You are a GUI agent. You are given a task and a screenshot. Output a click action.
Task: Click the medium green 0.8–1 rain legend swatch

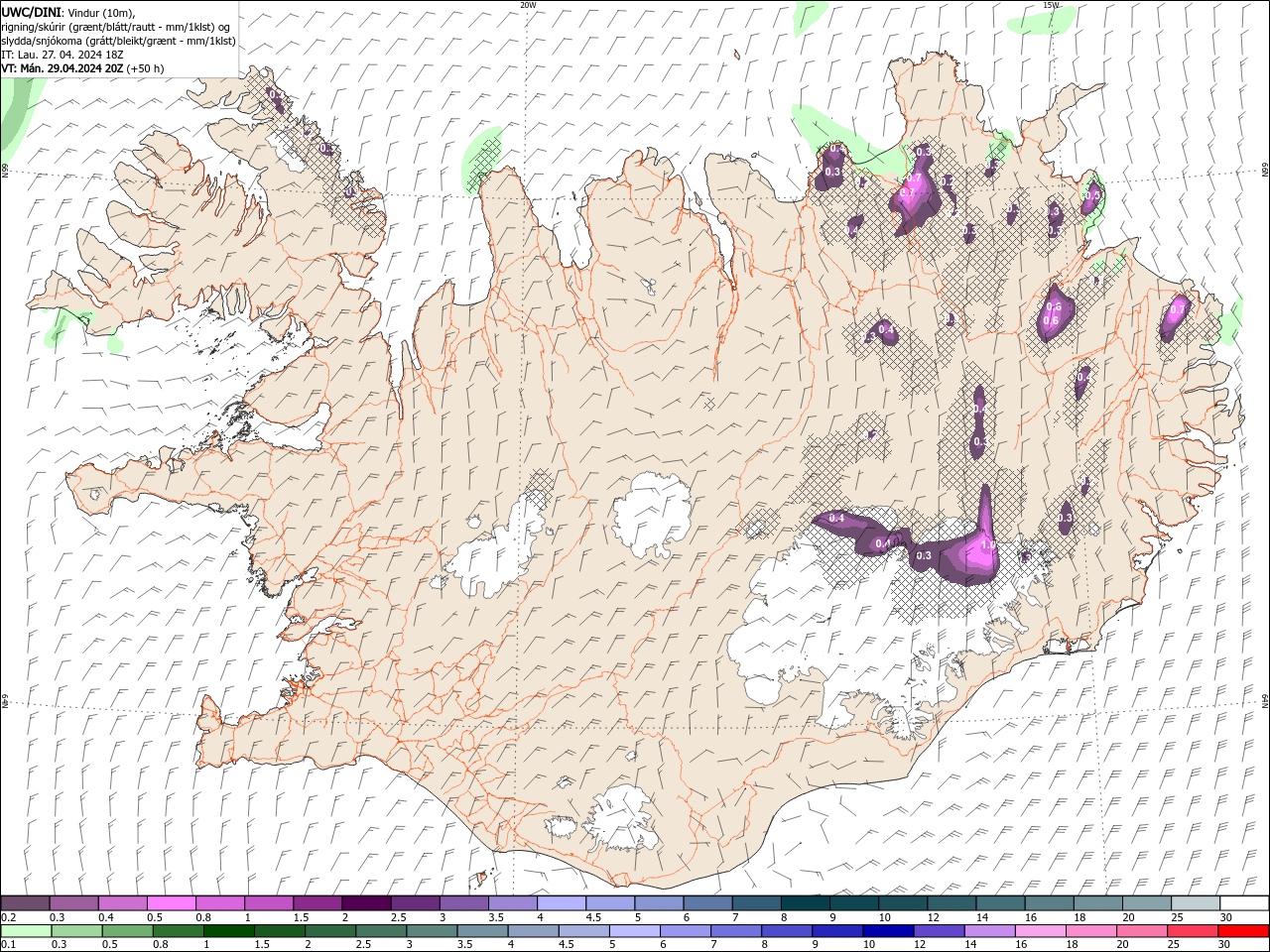coord(179,931)
